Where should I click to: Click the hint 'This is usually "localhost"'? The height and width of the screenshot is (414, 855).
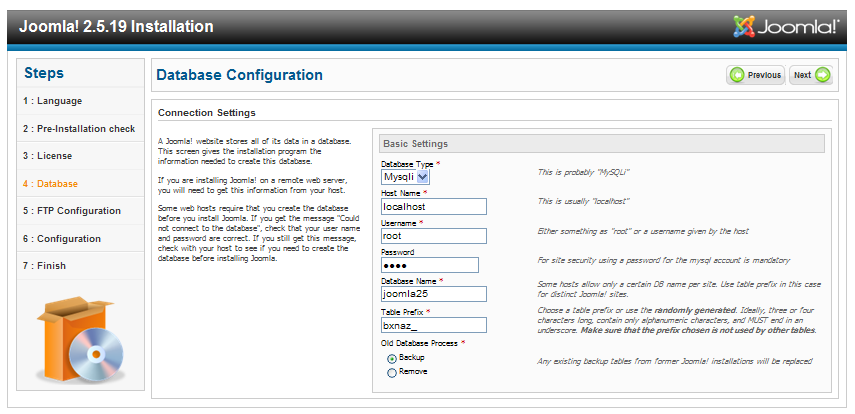584,201
